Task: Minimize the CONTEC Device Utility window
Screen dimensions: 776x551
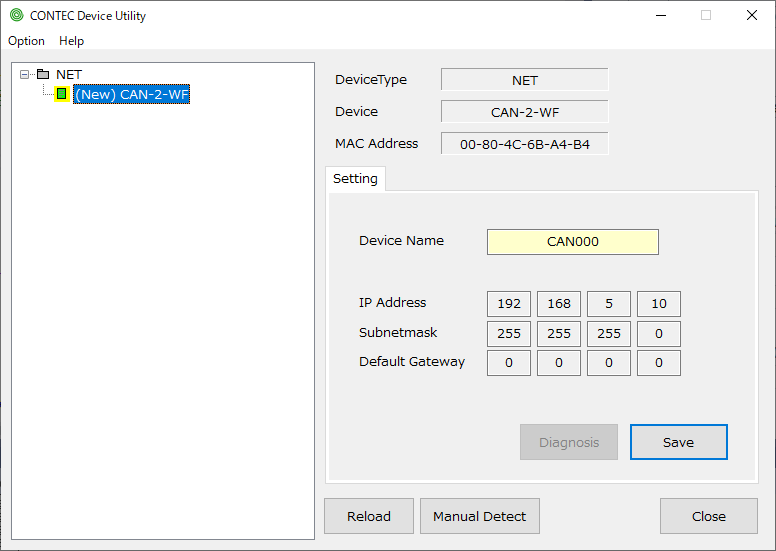Action: (660, 16)
